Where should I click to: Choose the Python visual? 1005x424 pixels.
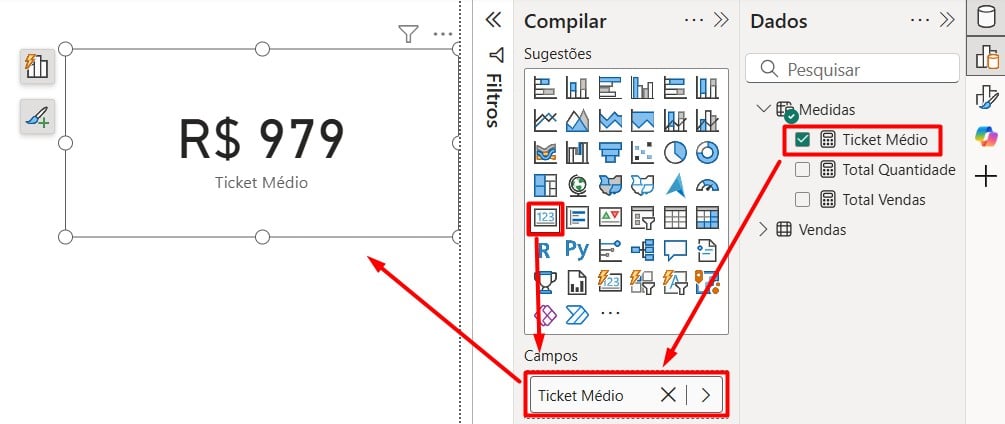tap(577, 250)
